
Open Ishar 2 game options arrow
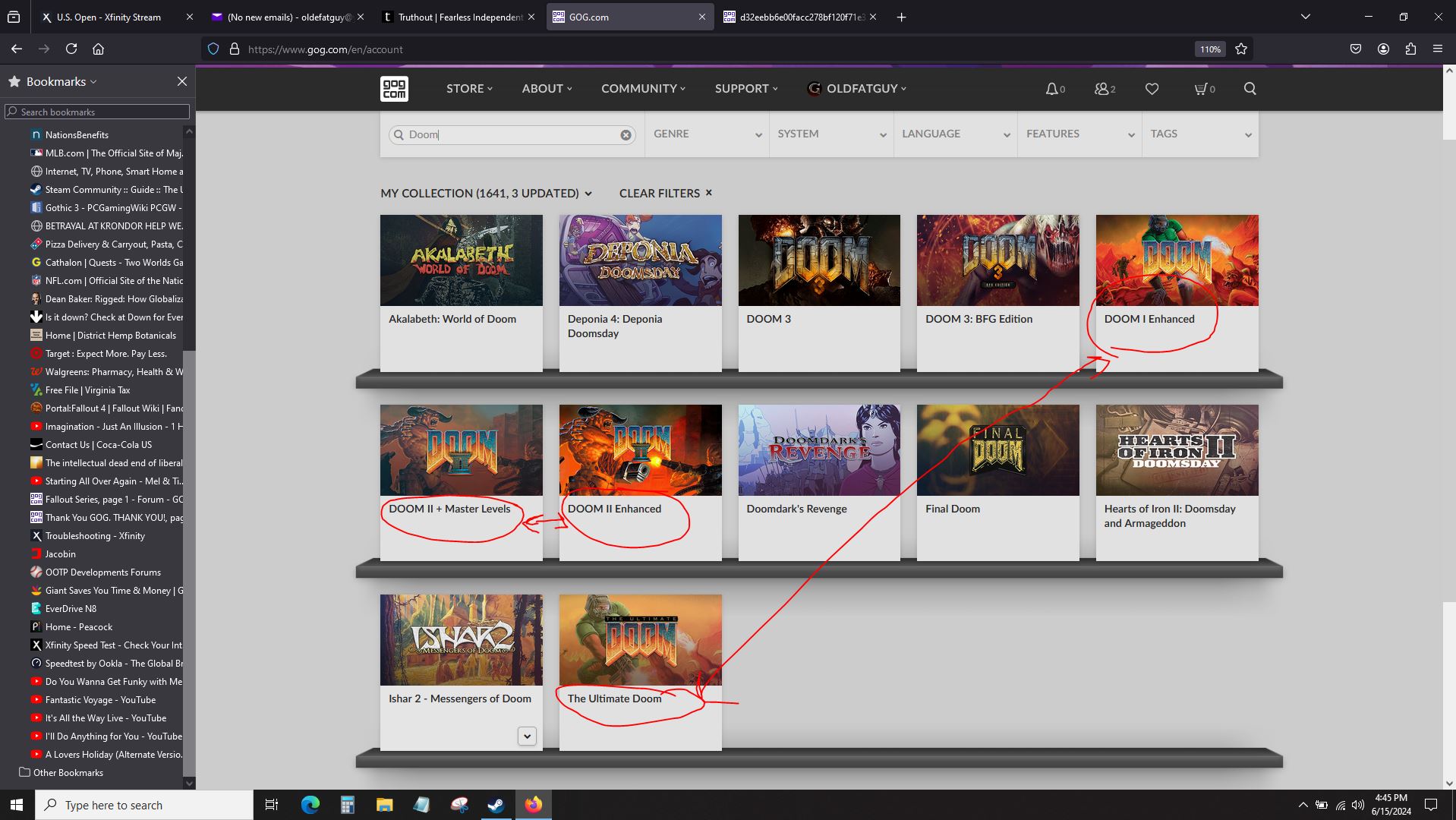coord(527,736)
